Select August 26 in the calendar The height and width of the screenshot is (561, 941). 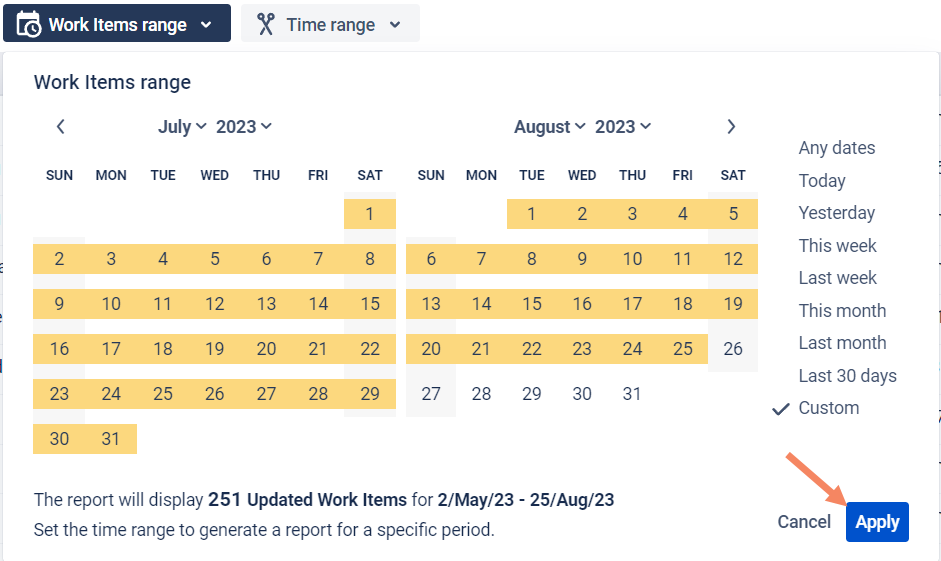tap(733, 349)
